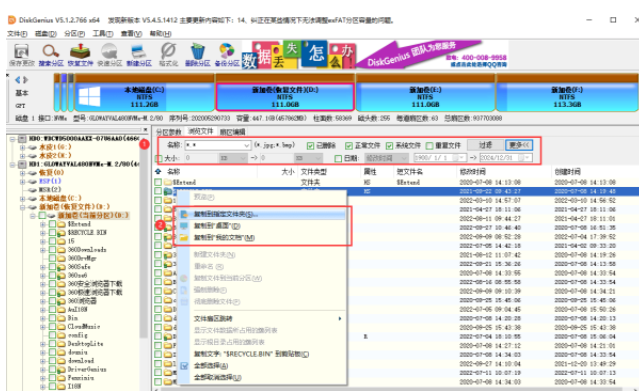Open the 恢复文件 recover files tool

[x=80, y=55]
